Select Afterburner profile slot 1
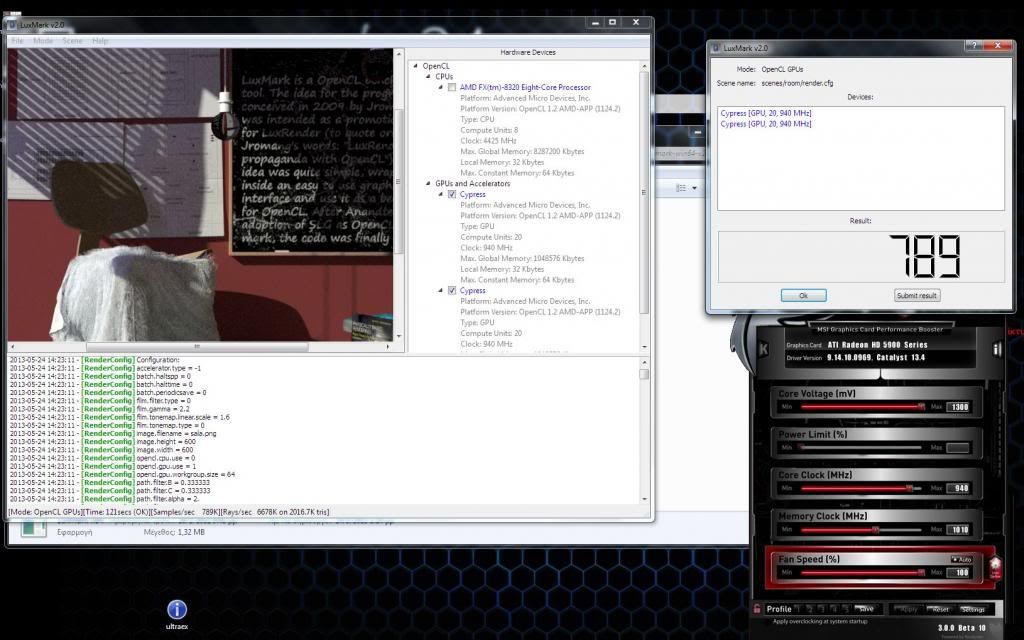This screenshot has height=640, width=1024. tap(798, 609)
